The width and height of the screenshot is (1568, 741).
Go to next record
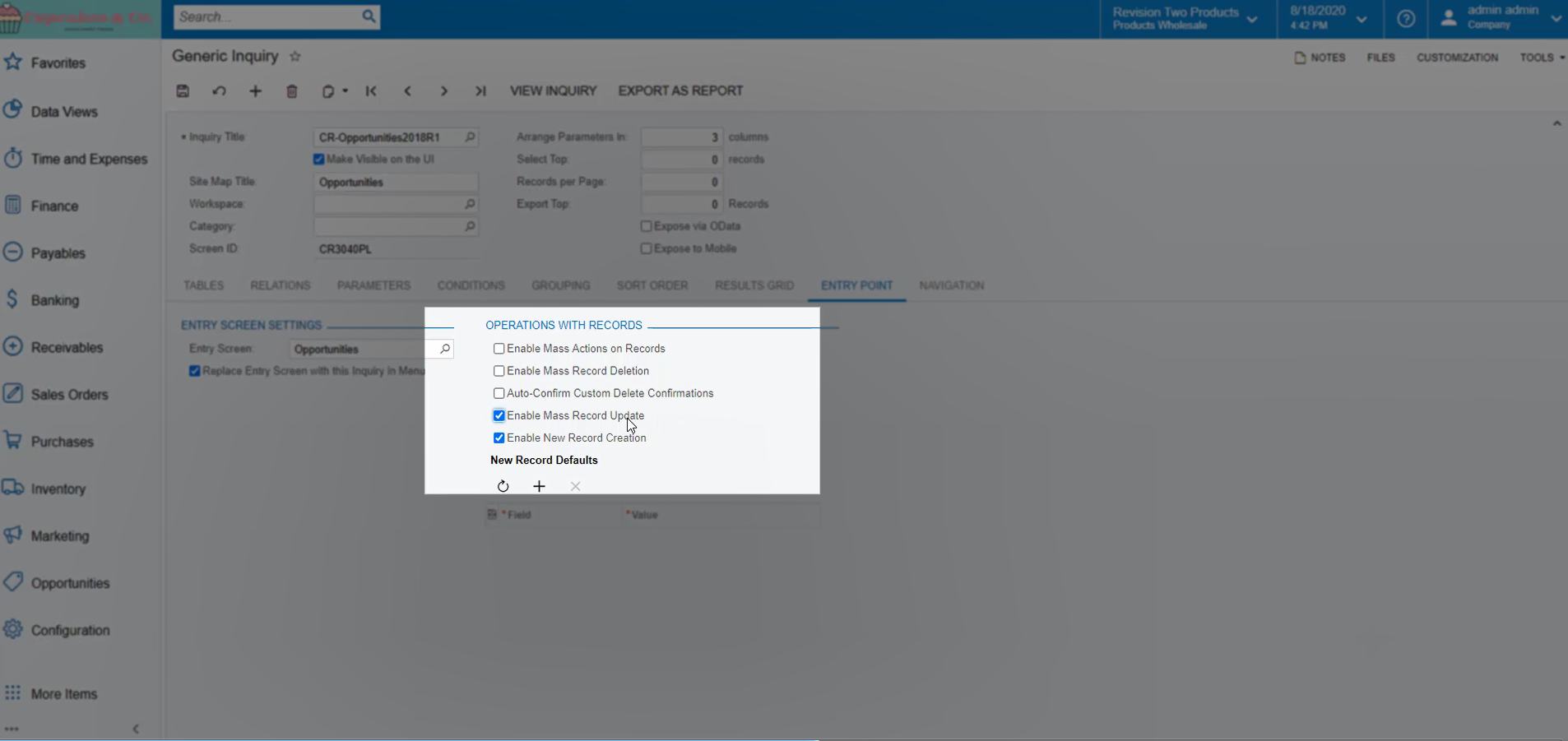[x=443, y=91]
